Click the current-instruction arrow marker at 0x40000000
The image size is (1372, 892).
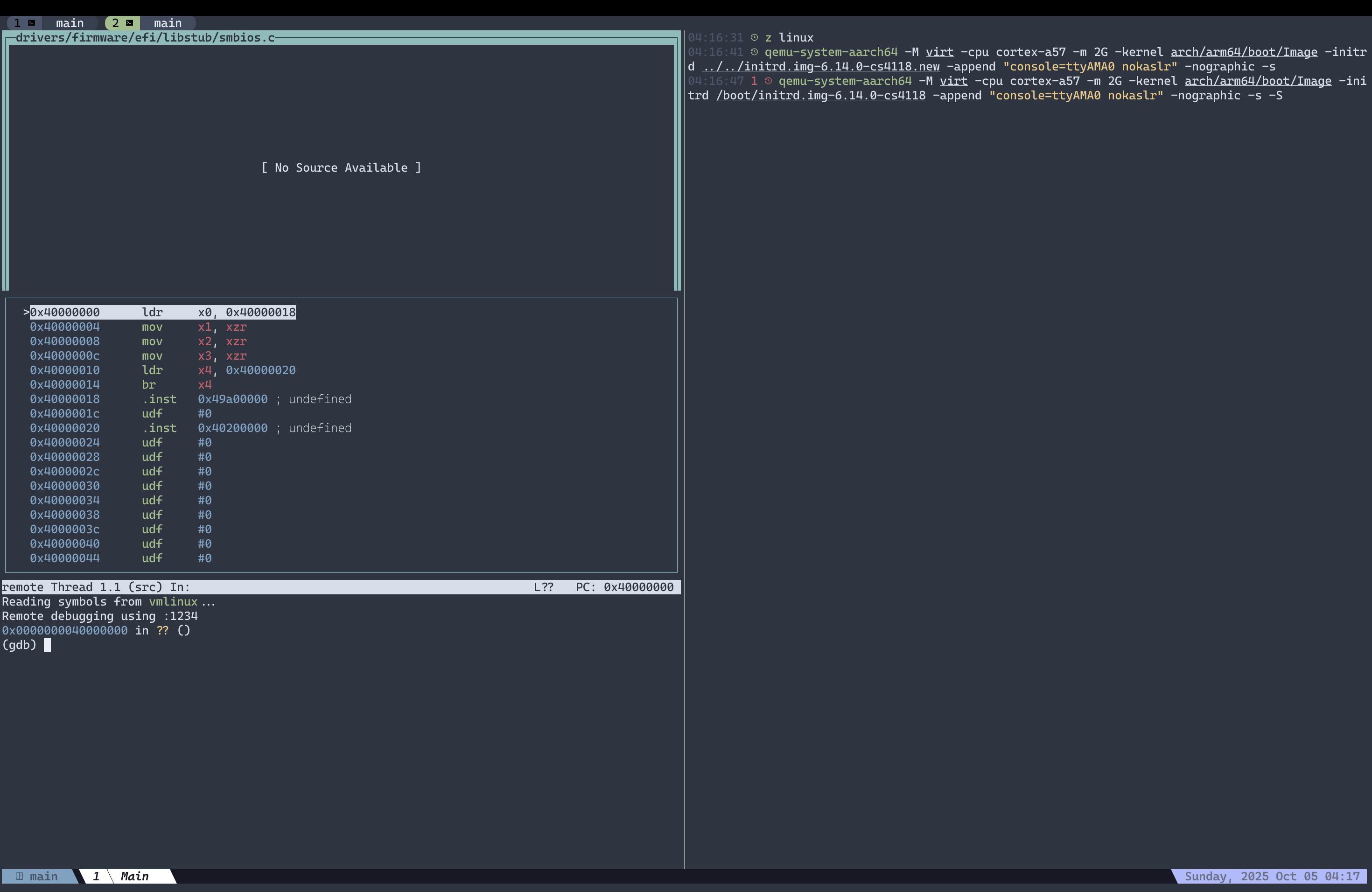tap(26, 312)
